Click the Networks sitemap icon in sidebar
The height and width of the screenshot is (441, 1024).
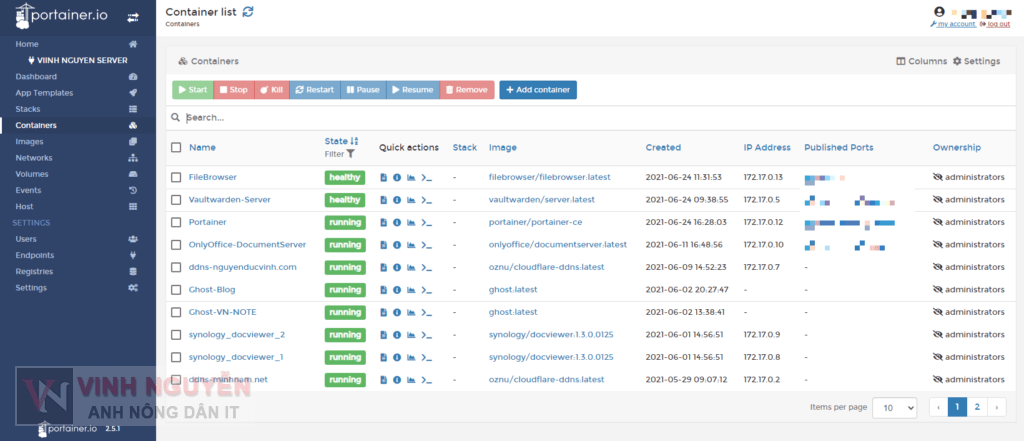click(133, 158)
